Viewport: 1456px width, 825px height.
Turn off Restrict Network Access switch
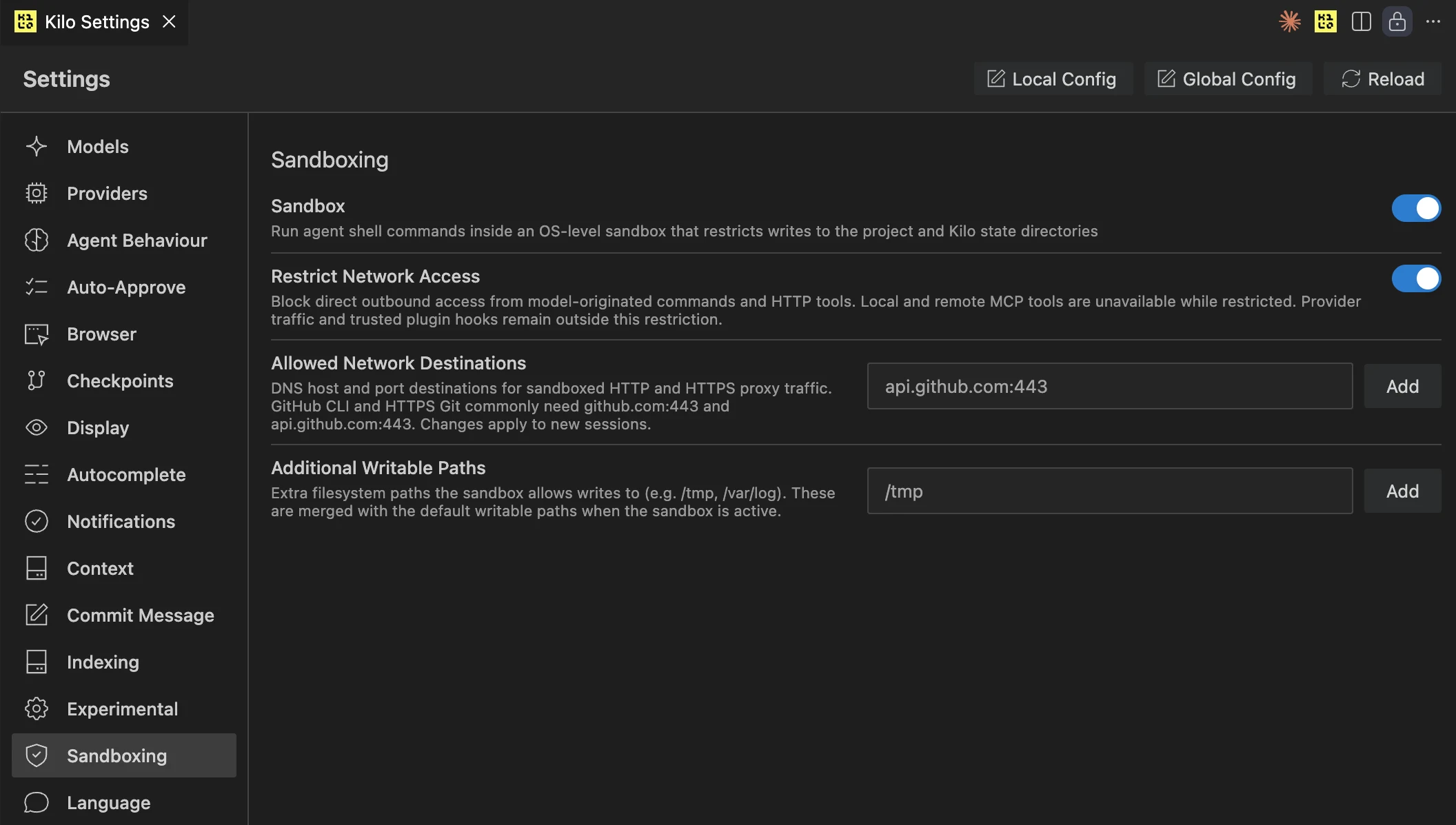pyautogui.click(x=1416, y=278)
